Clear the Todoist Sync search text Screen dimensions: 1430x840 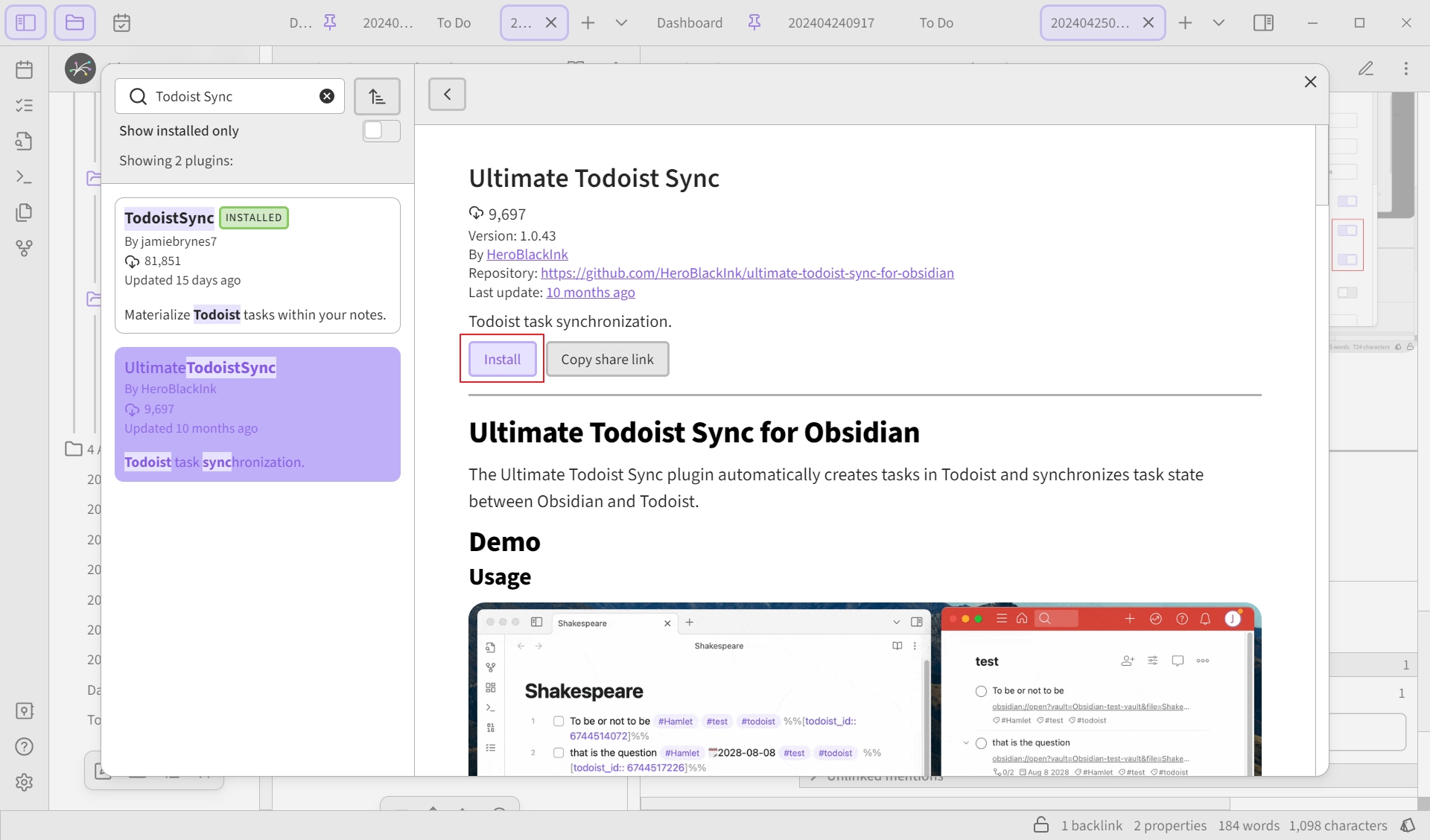click(327, 96)
